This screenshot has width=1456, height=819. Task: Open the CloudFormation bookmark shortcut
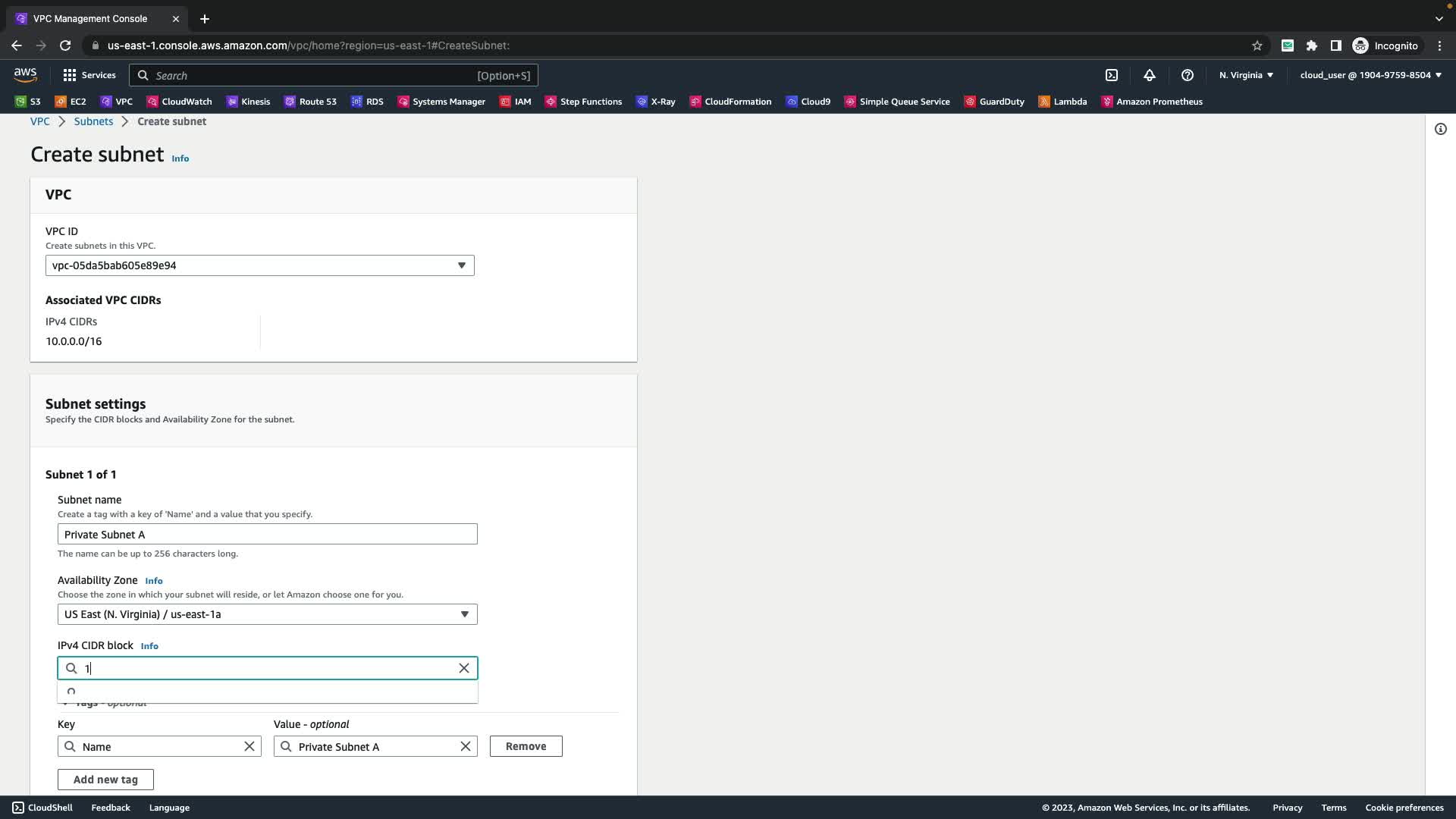pyautogui.click(x=730, y=102)
